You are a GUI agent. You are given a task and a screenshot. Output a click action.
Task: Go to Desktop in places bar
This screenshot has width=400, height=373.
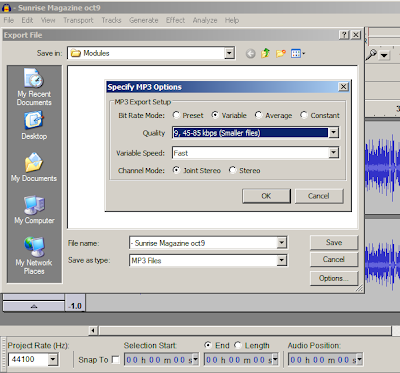point(34,126)
